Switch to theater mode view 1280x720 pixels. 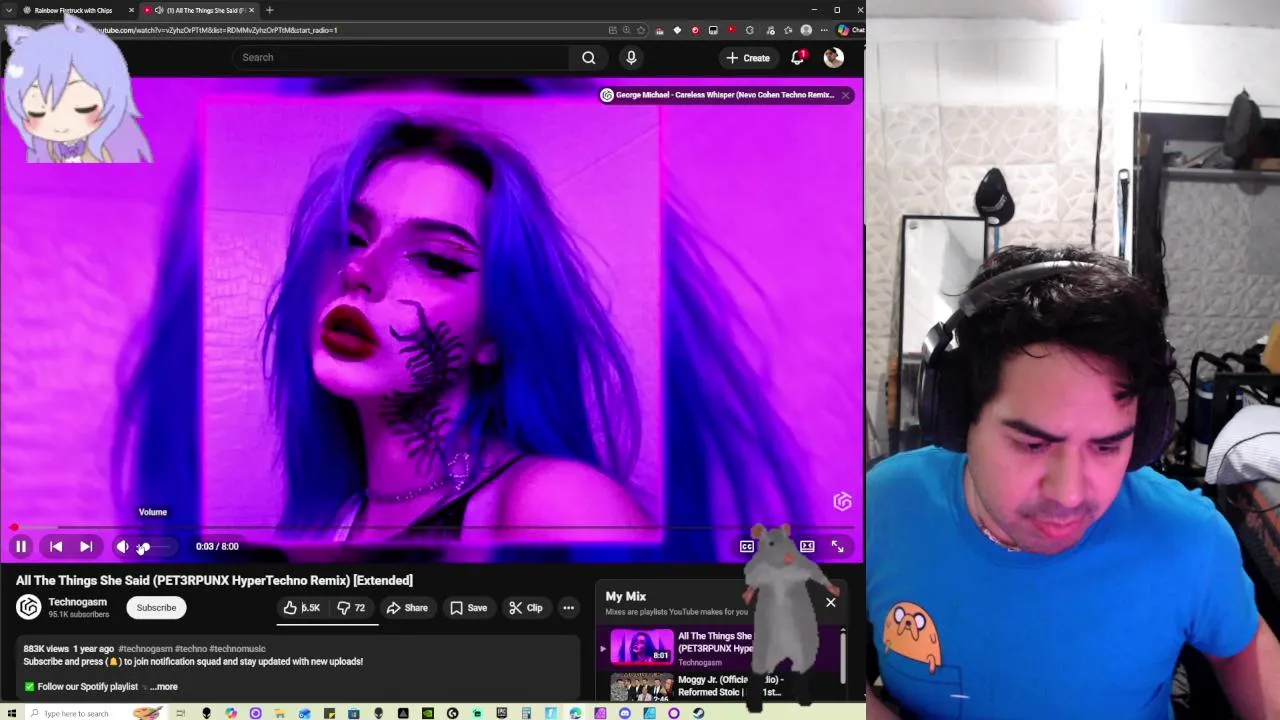click(x=807, y=546)
